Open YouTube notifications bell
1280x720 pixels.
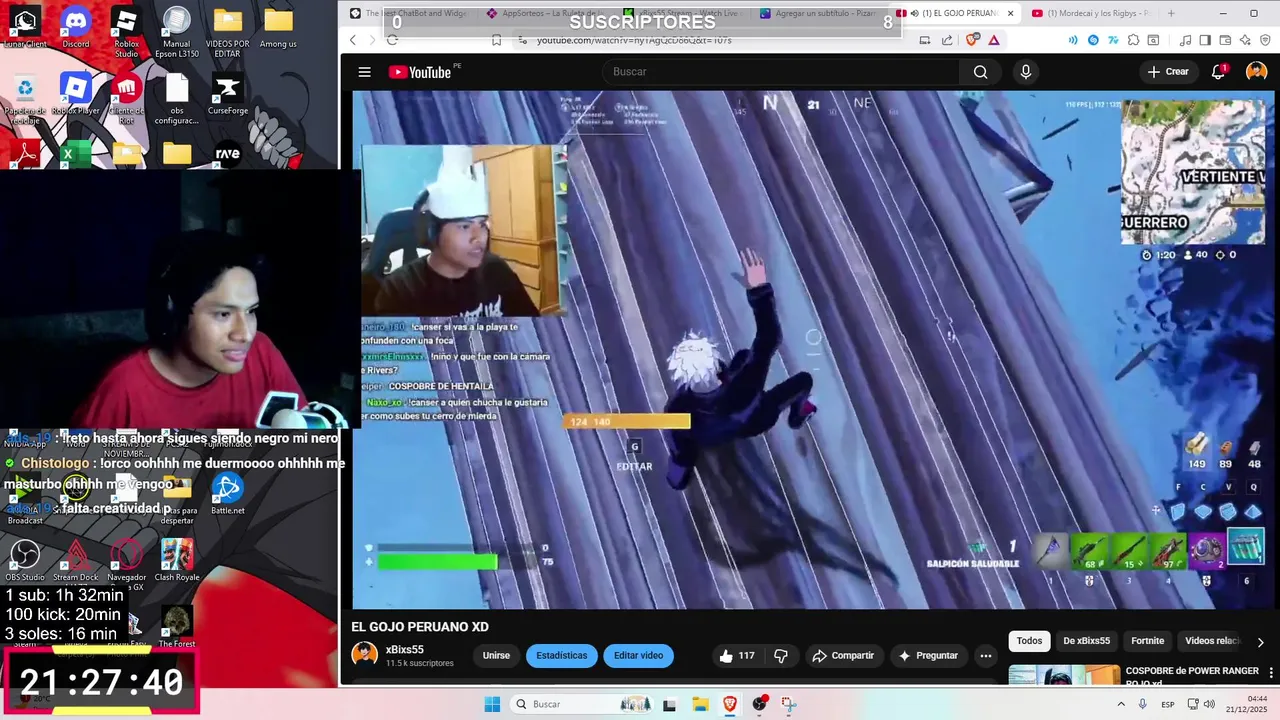click(x=1218, y=72)
